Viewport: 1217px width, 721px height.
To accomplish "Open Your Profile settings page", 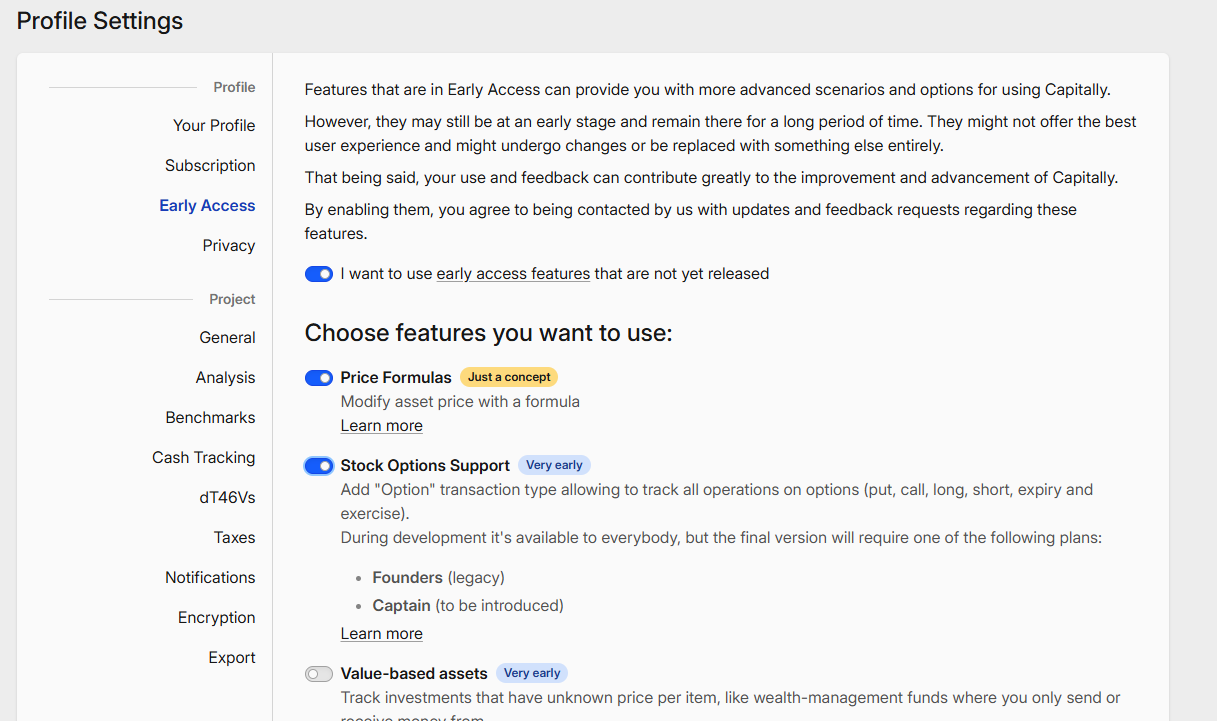I will pyautogui.click(x=213, y=125).
